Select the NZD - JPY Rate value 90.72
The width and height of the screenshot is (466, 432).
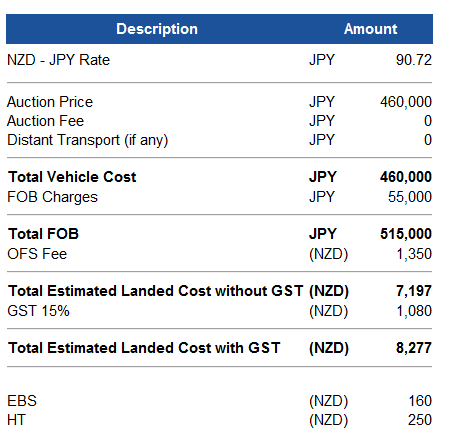(414, 60)
